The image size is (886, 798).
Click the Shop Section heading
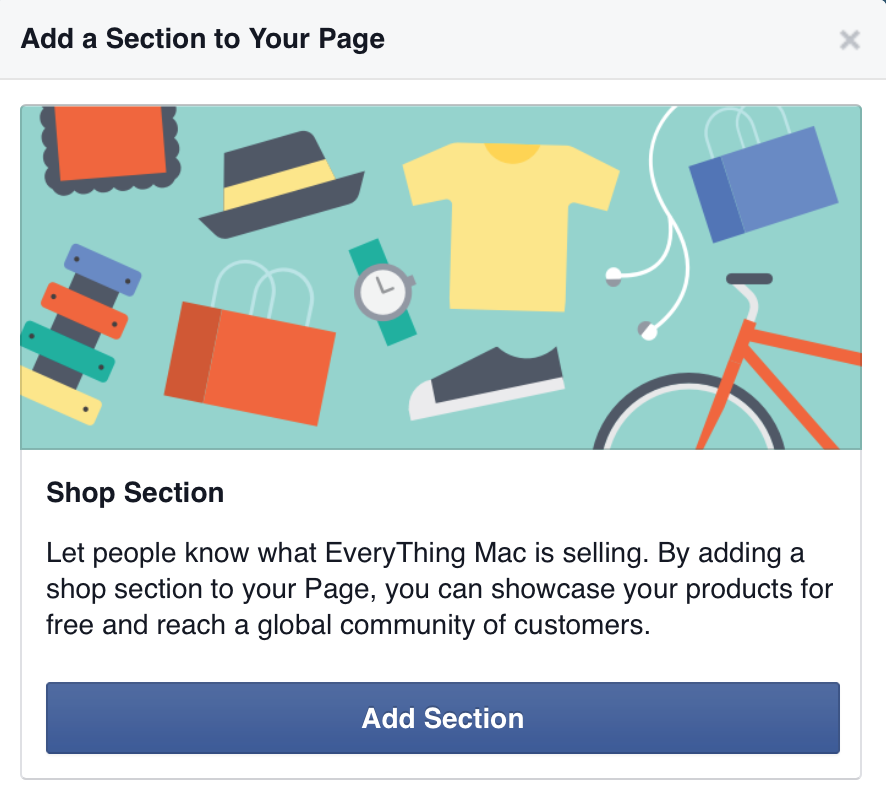coord(135,493)
